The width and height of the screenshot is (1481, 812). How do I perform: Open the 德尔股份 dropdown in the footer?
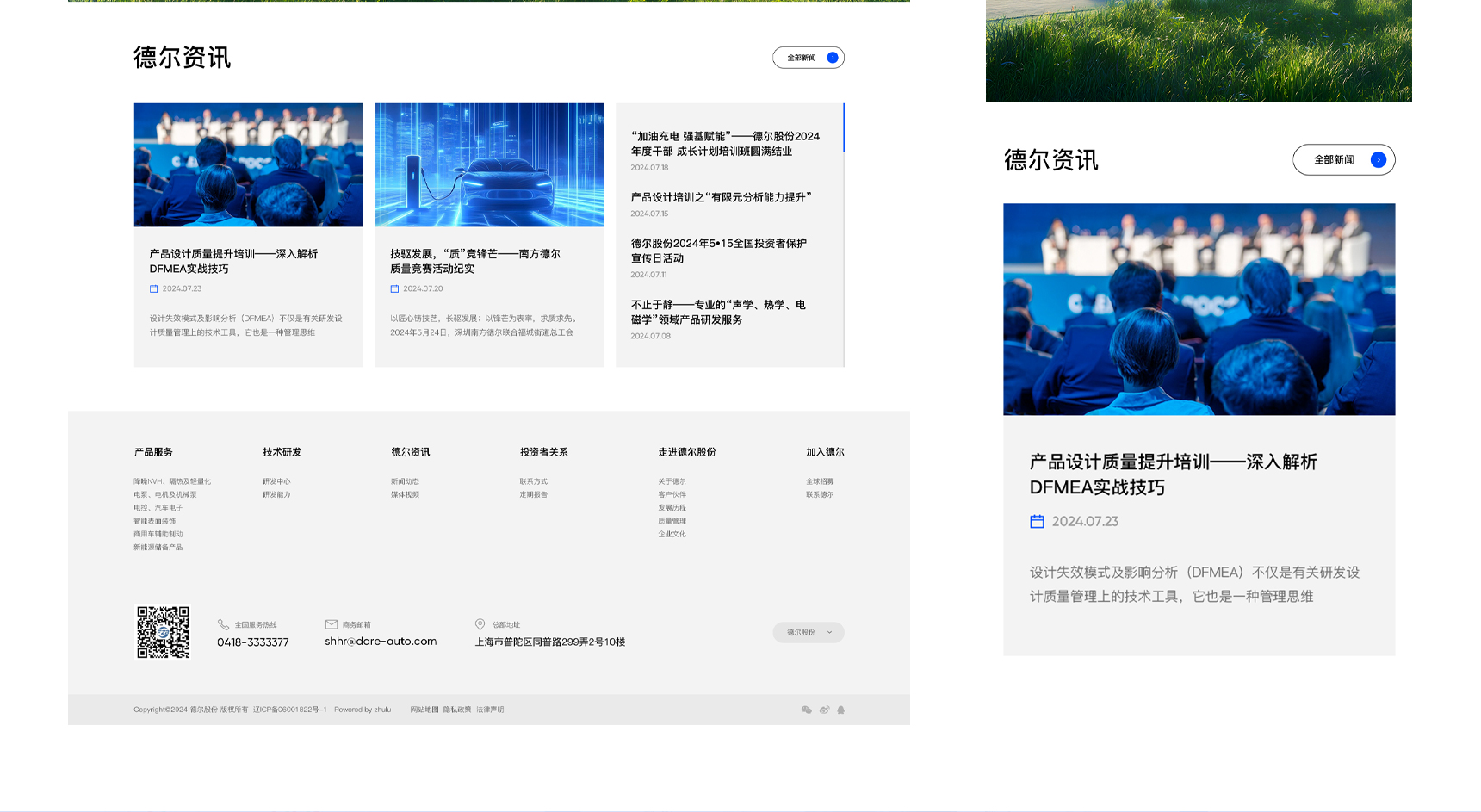(809, 632)
